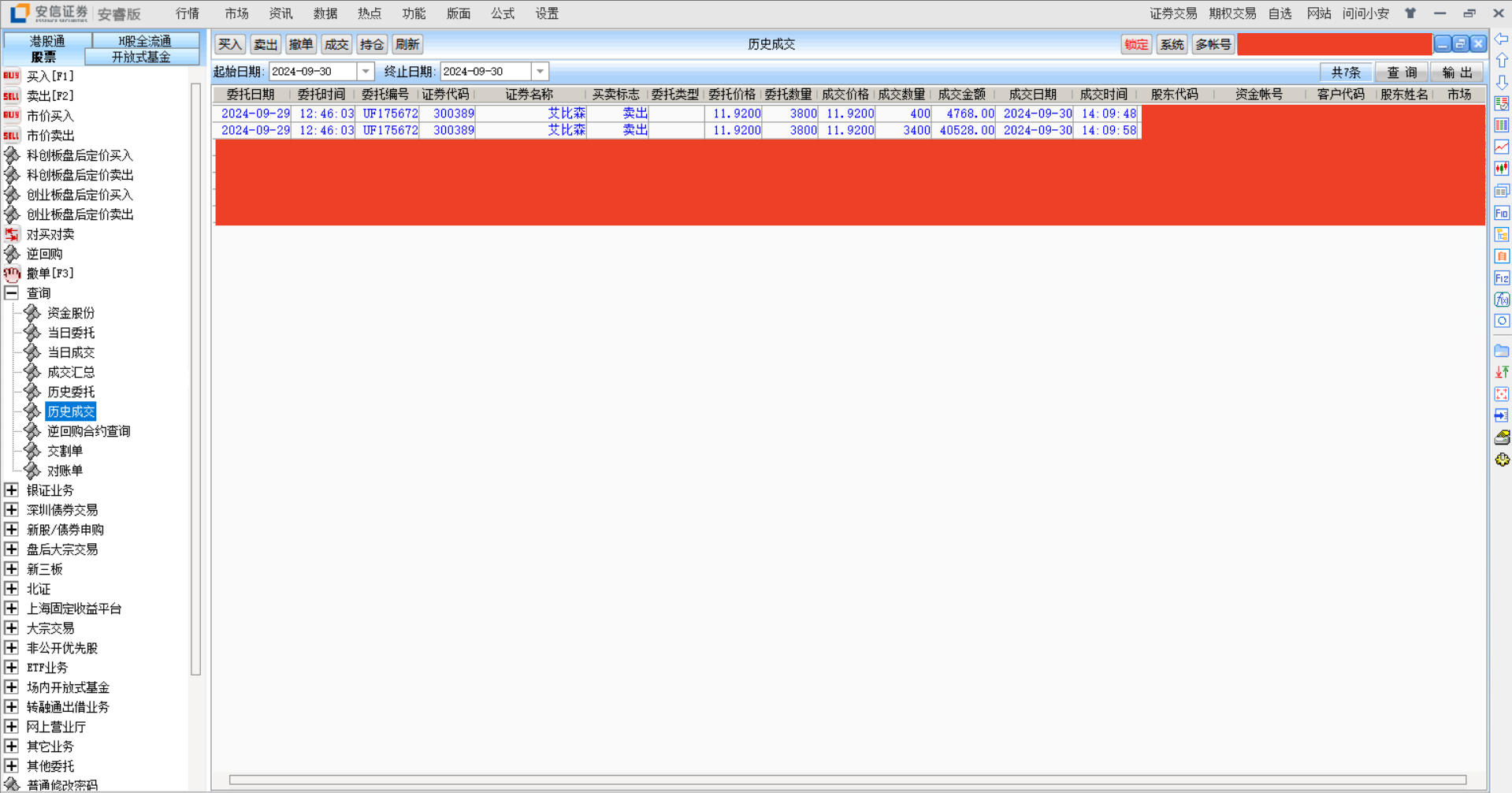Click the 输出 export button
Screen dimensions: 1512x793
point(1457,73)
